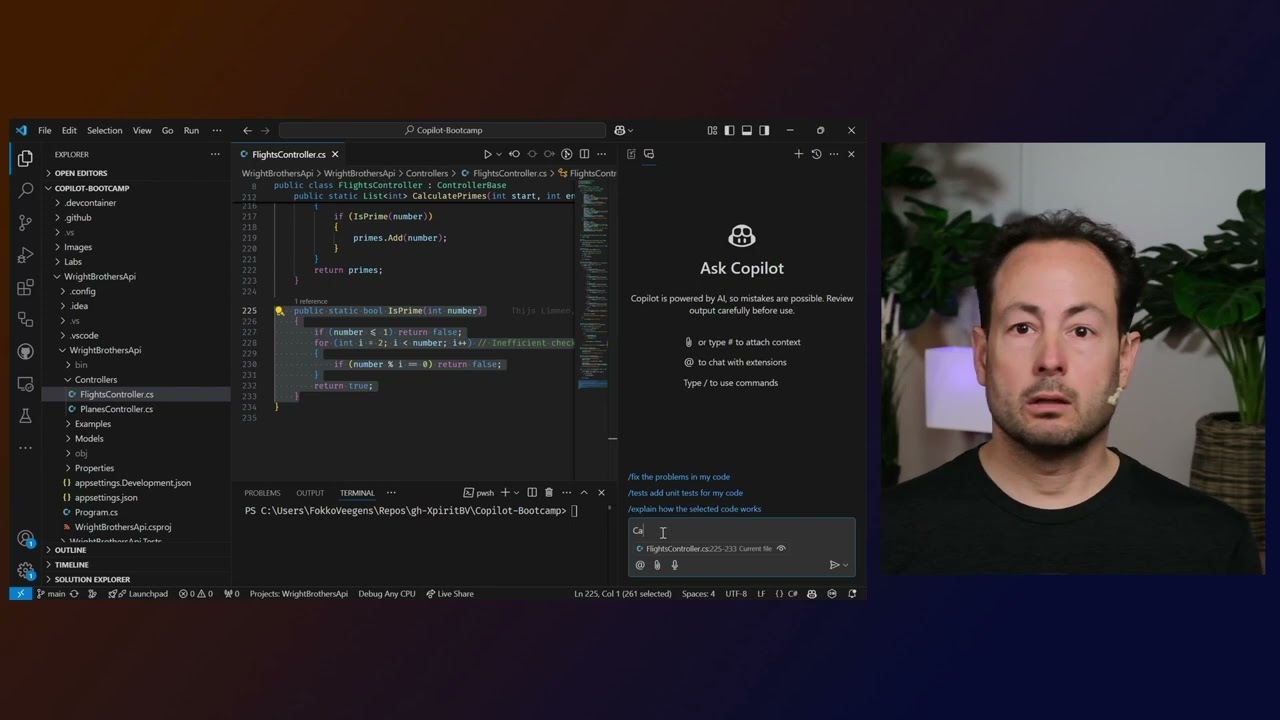Image resolution: width=1280 pixels, height=720 pixels.
Task: Kill the terminal with trash icon
Action: point(548,492)
